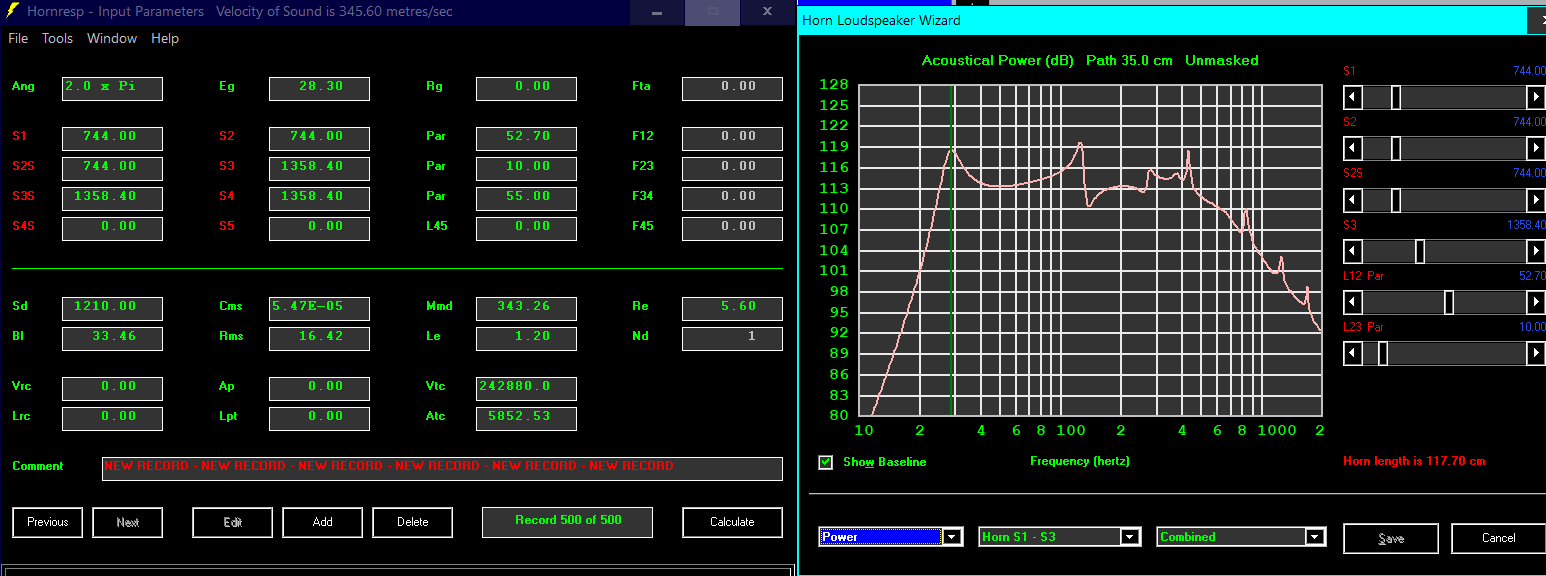
Task: Open the Help menu
Action: [x=165, y=38]
